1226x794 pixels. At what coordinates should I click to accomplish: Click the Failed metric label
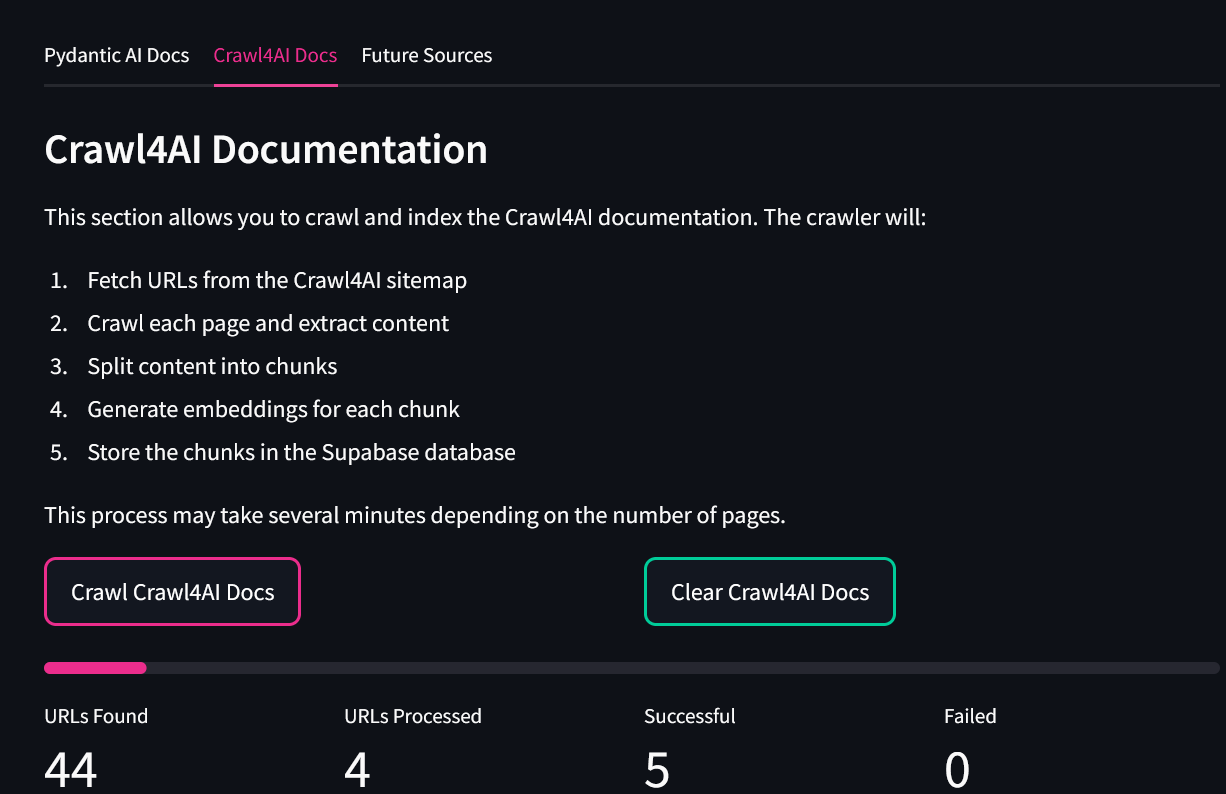click(970, 716)
